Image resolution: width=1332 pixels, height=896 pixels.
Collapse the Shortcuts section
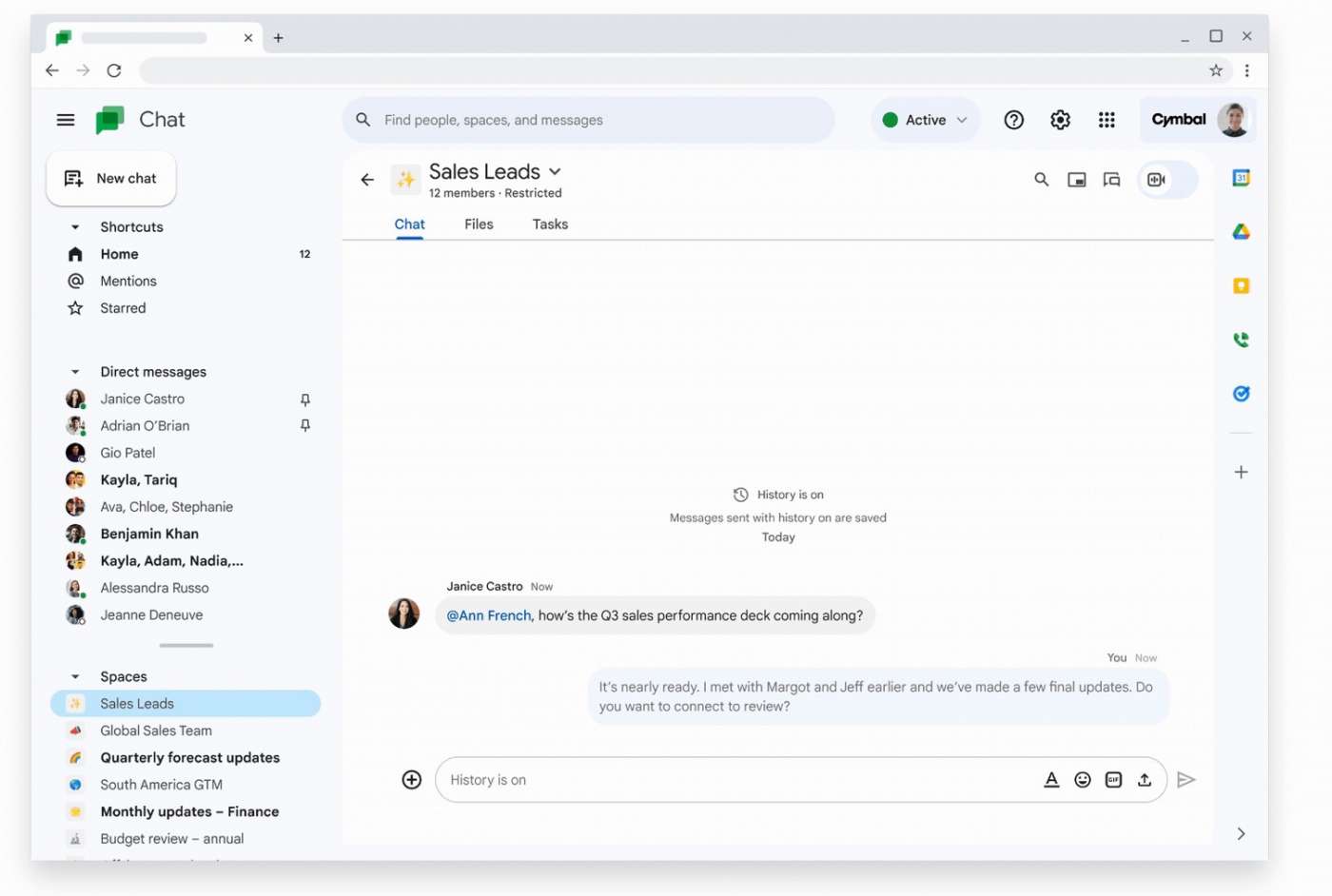click(75, 227)
